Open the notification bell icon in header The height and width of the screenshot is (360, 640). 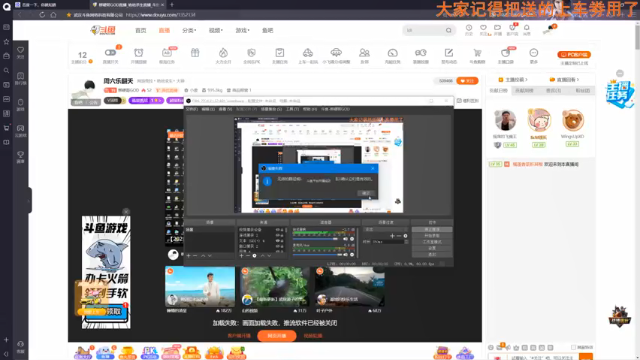(x=527, y=28)
